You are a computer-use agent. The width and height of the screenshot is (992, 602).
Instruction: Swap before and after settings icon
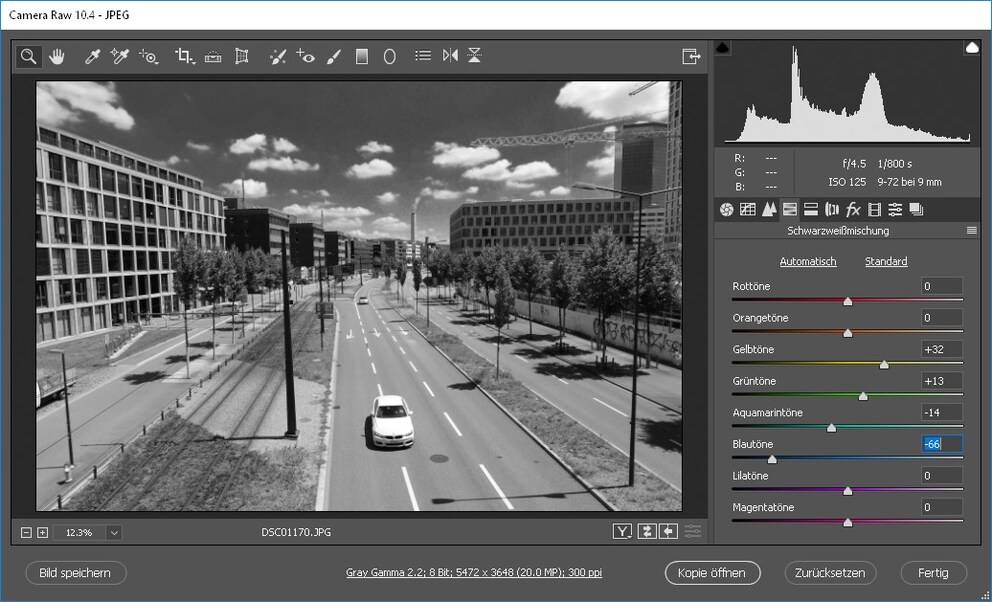646,532
